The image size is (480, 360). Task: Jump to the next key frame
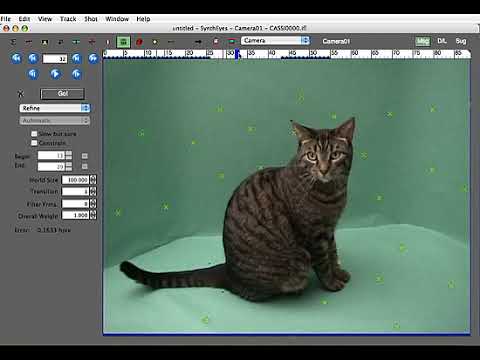coord(77,58)
